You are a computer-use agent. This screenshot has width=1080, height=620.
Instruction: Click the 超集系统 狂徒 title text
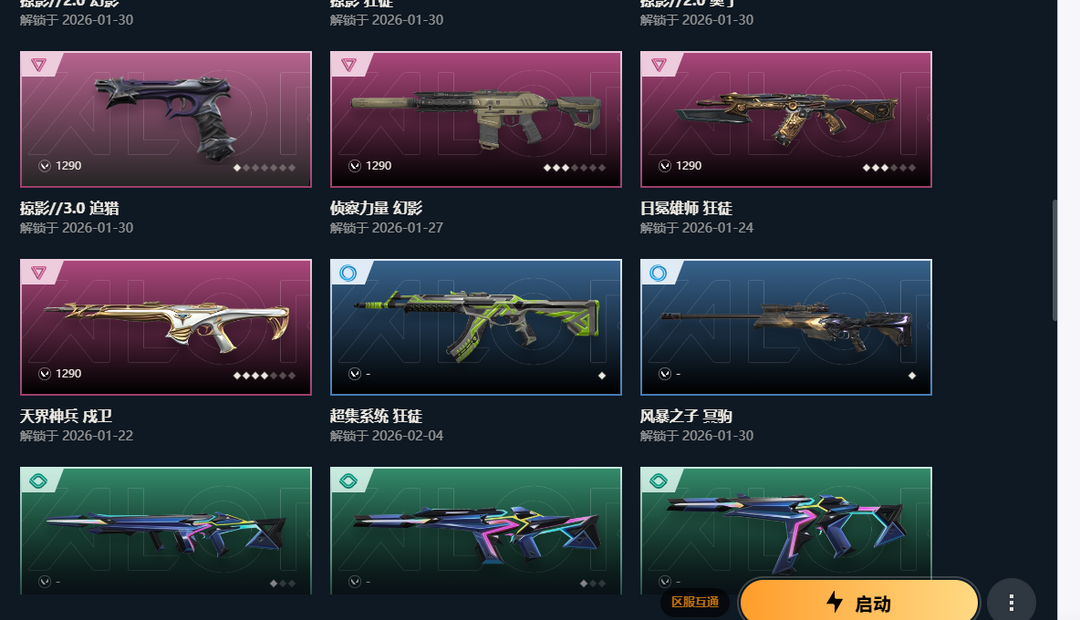coord(376,416)
